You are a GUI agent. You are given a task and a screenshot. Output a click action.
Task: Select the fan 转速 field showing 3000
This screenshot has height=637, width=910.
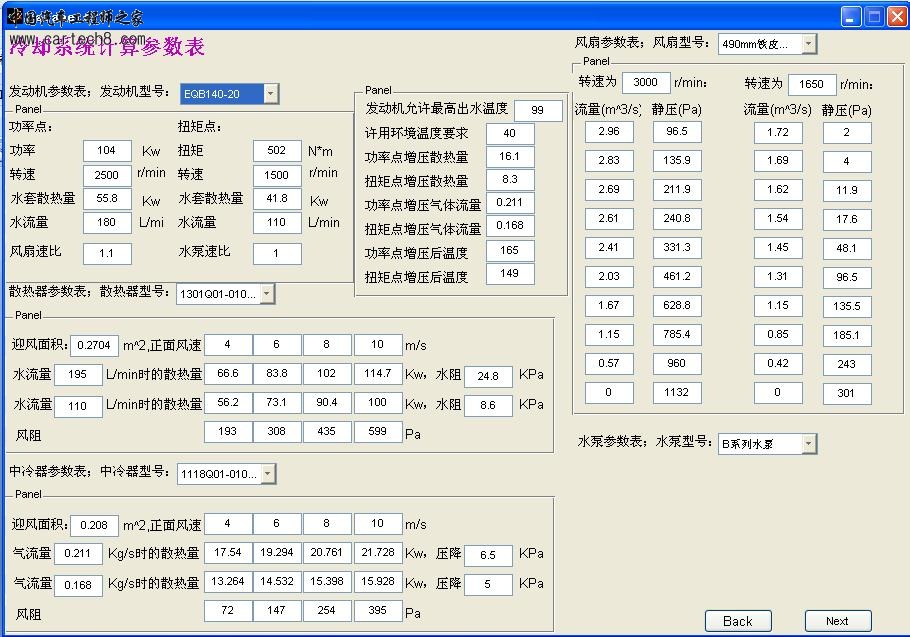(x=645, y=83)
